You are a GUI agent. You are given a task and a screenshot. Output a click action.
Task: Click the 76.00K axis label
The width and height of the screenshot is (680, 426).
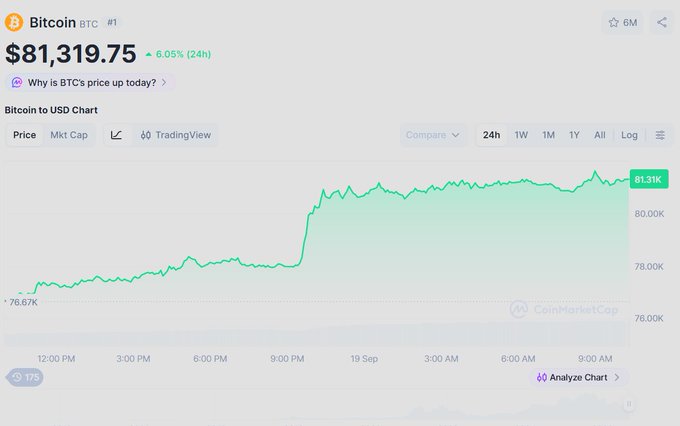click(649, 318)
